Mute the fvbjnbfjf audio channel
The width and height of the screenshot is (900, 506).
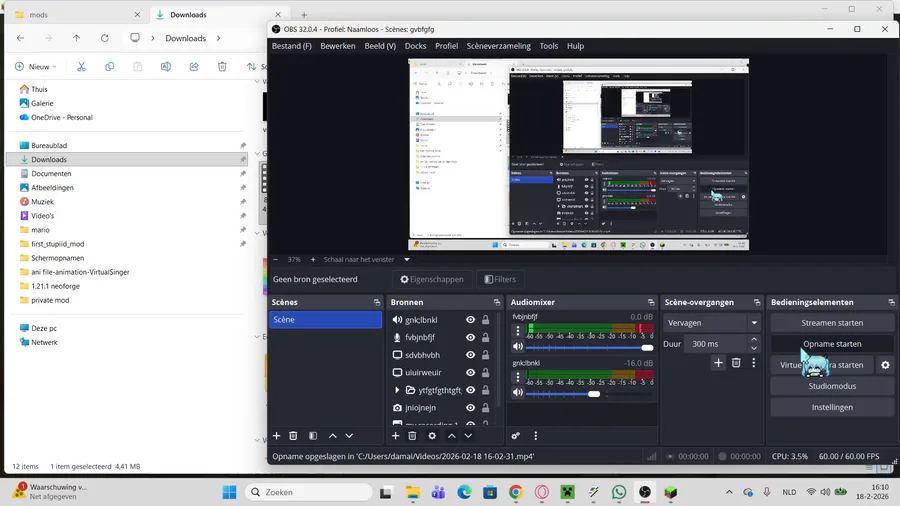(x=518, y=347)
